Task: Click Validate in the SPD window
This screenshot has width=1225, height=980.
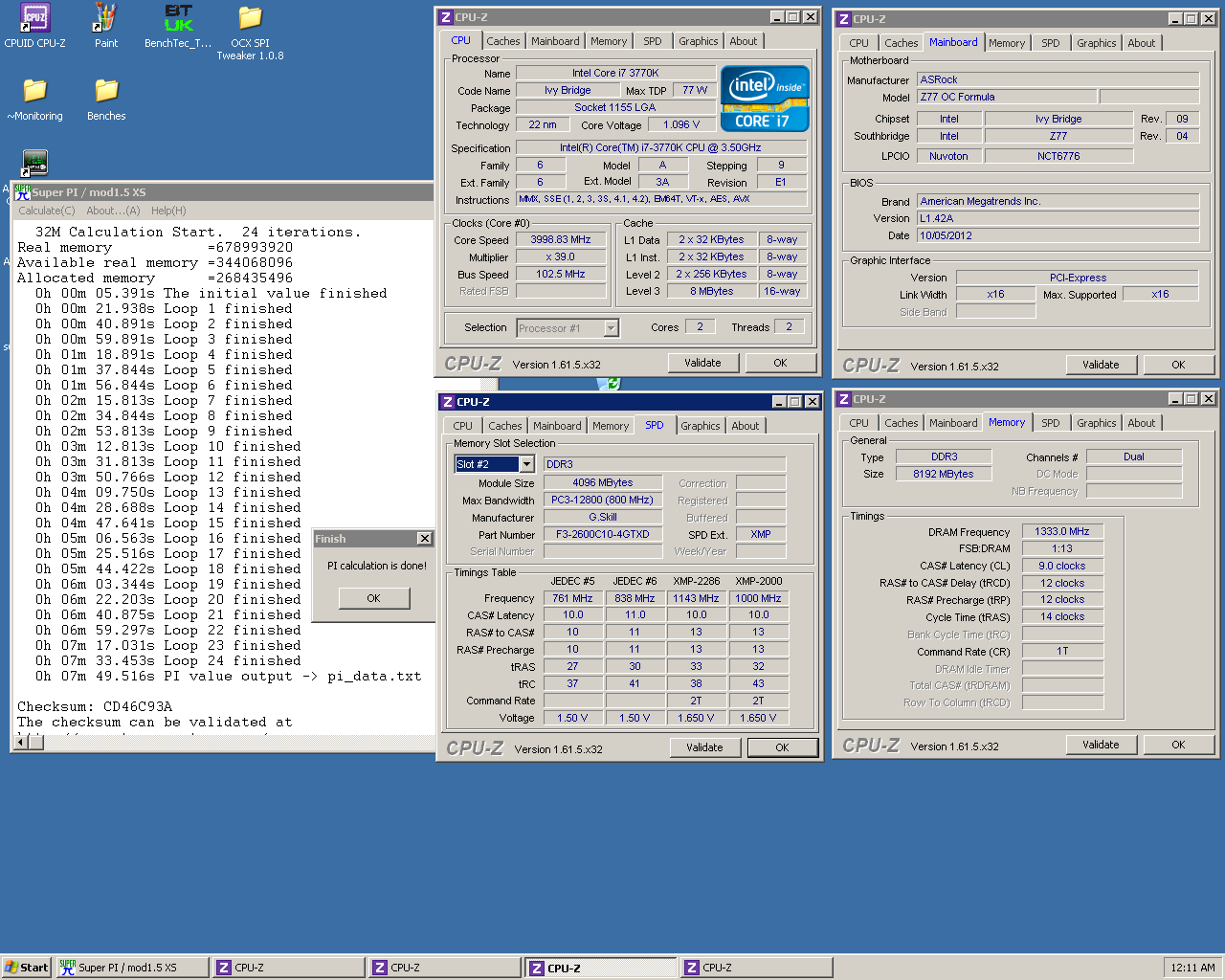Action: [704, 747]
